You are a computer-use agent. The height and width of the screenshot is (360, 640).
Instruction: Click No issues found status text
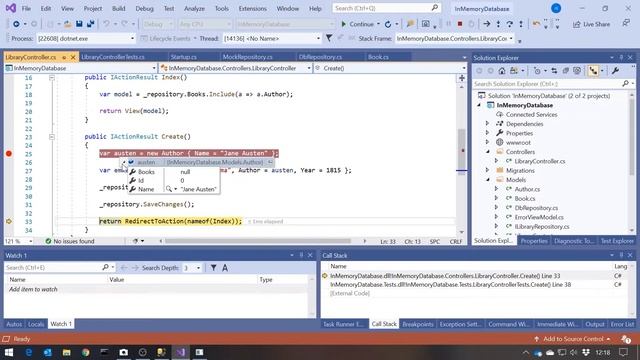point(74,241)
